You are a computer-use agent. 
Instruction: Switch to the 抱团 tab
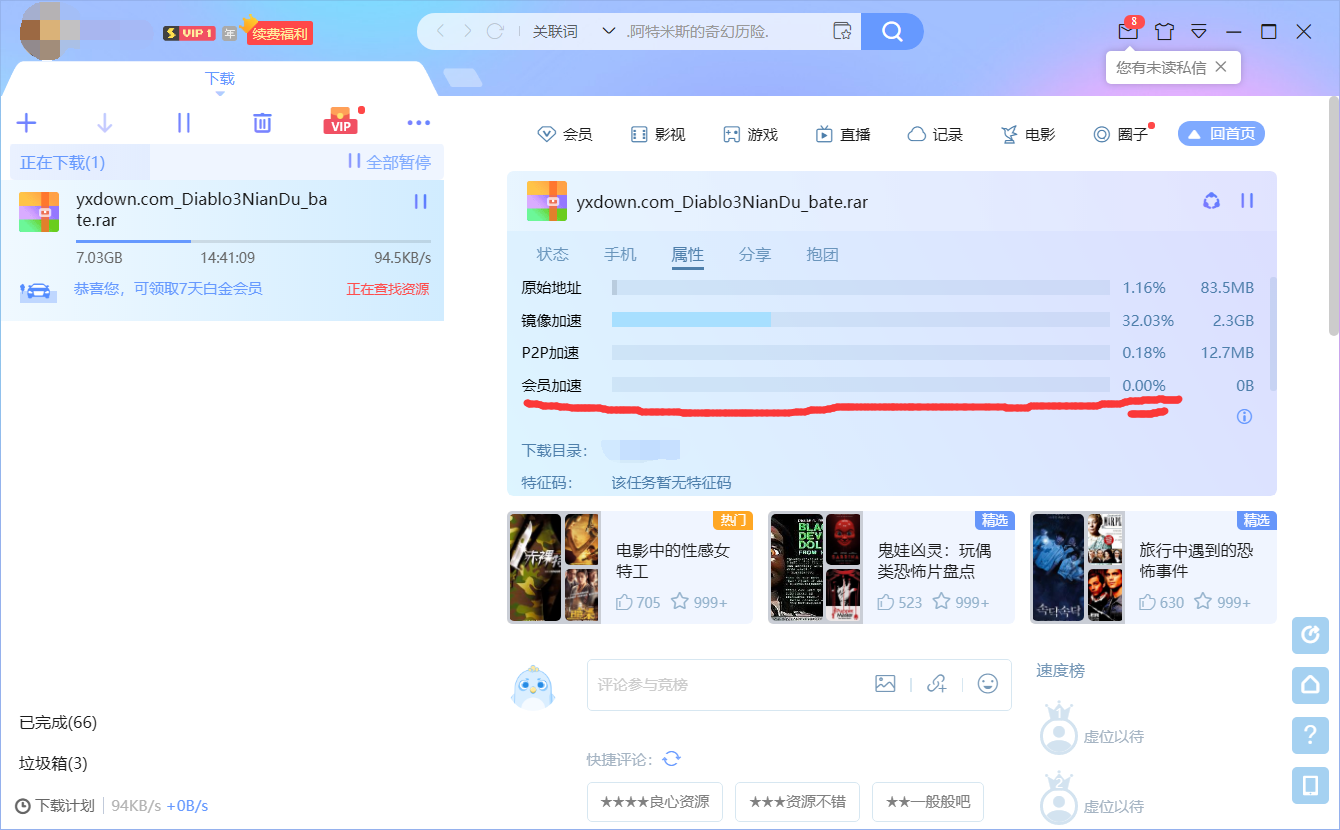coord(822,254)
